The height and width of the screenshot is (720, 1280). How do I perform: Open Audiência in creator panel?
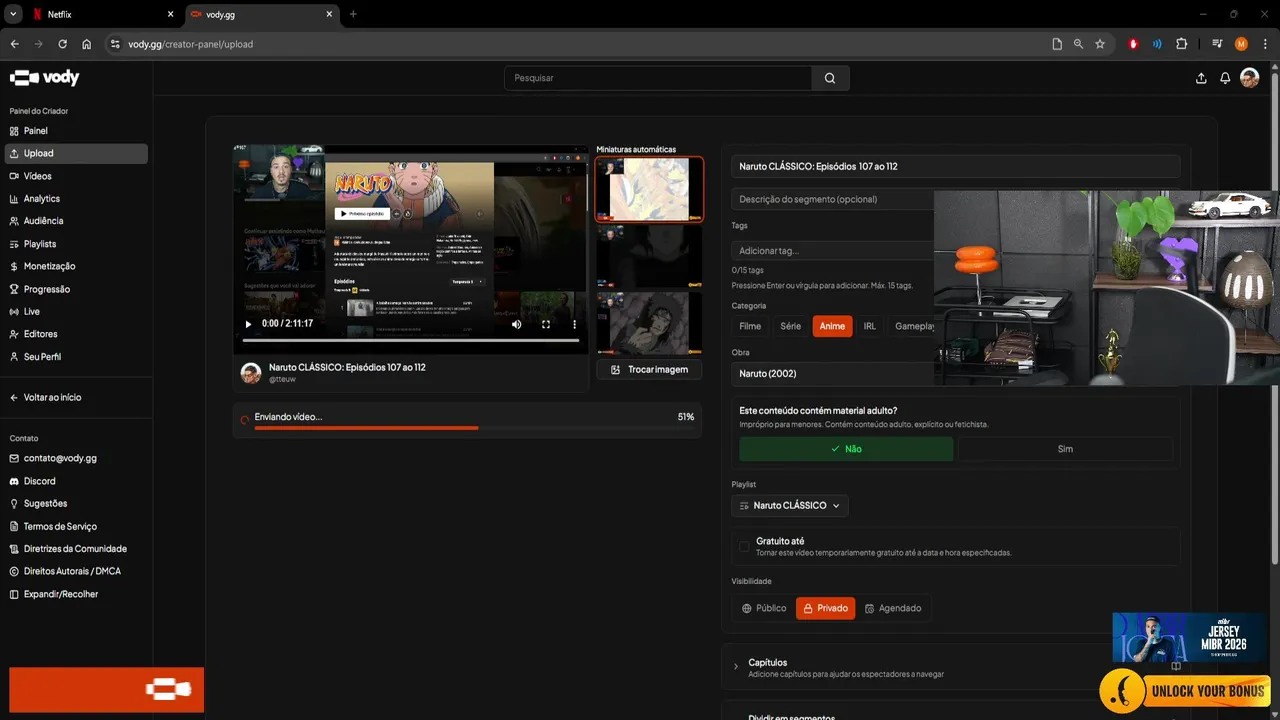tap(76, 221)
